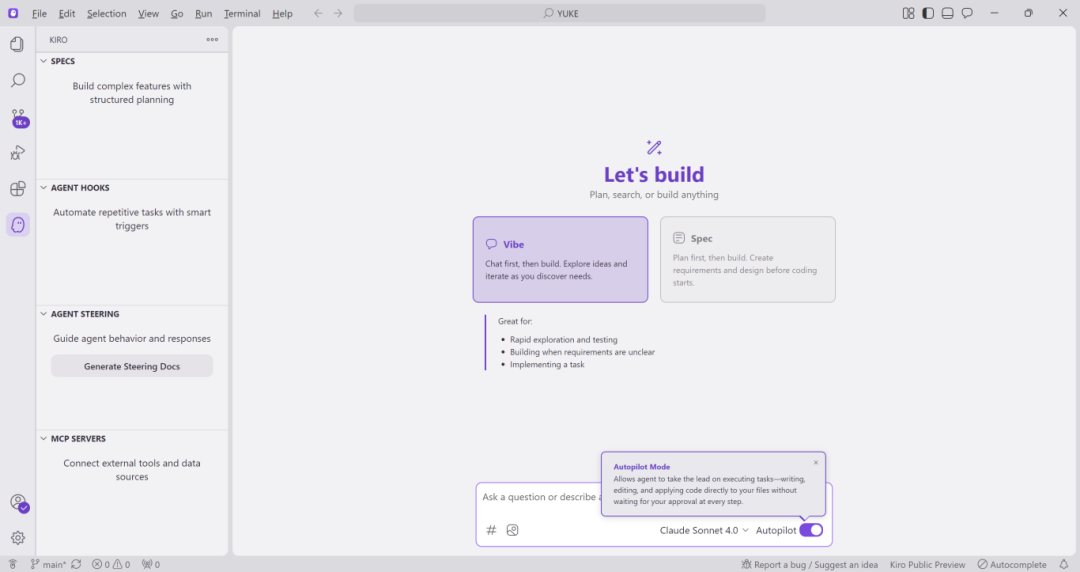
Task: Open the File menu
Action: tap(39, 13)
